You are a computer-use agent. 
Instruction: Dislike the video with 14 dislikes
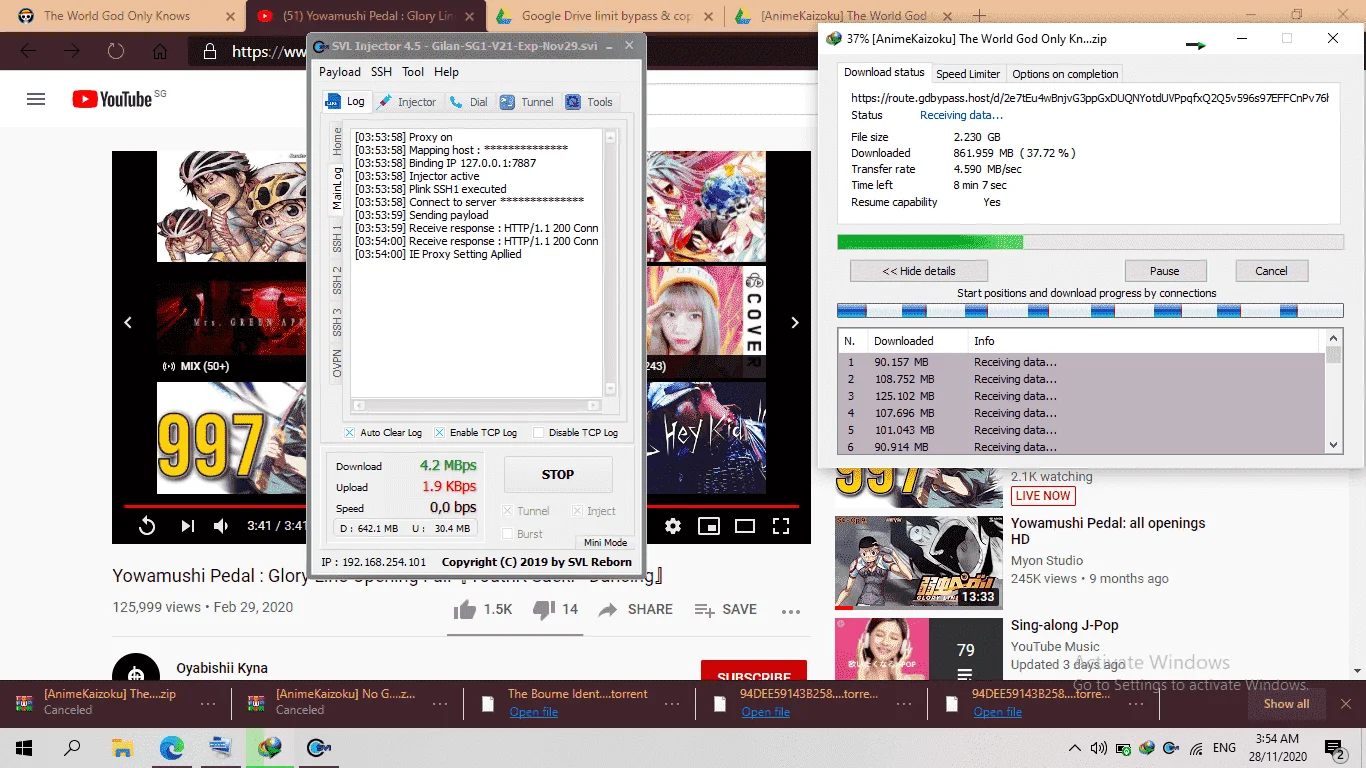click(555, 609)
